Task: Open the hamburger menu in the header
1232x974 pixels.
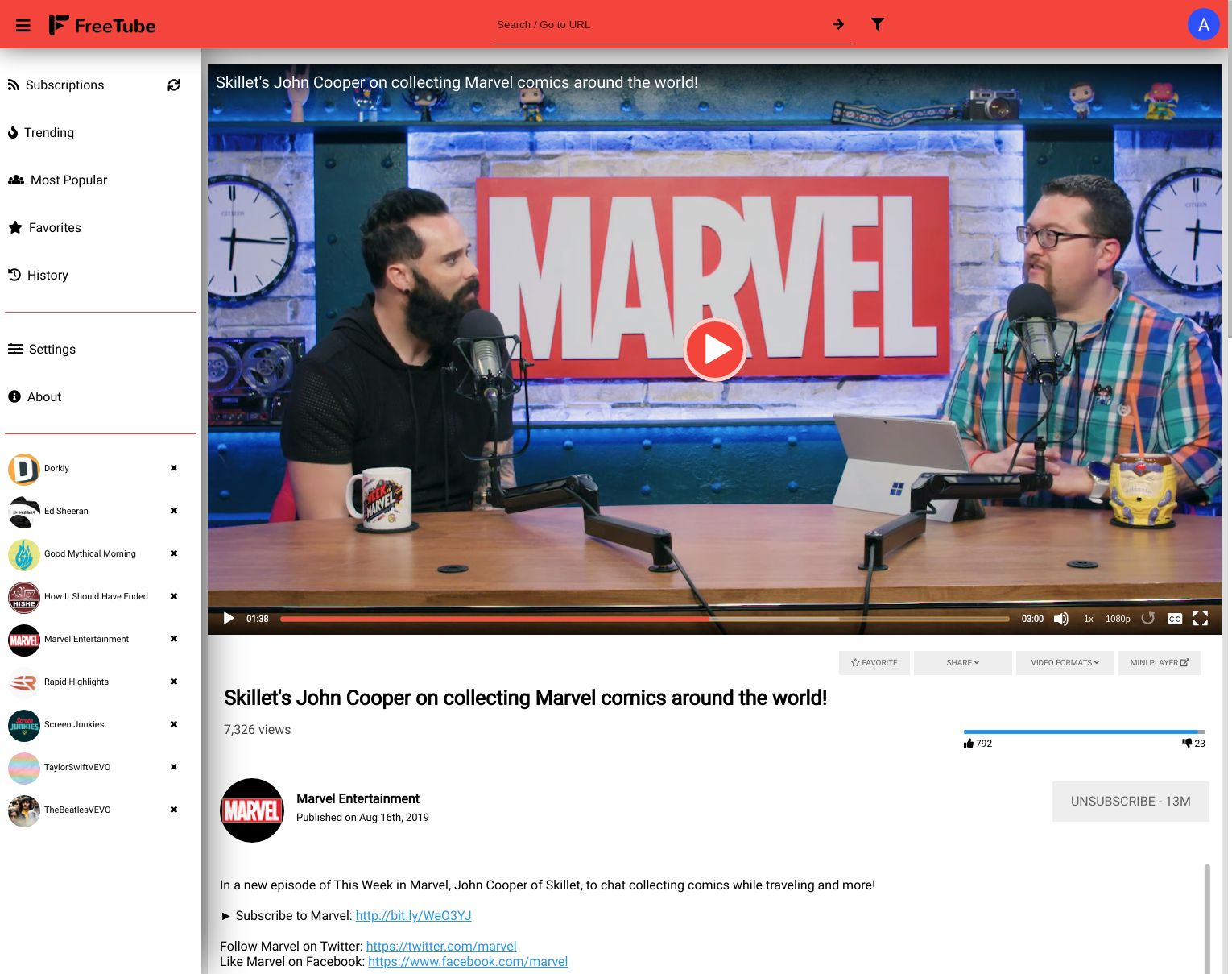Action: [23, 26]
